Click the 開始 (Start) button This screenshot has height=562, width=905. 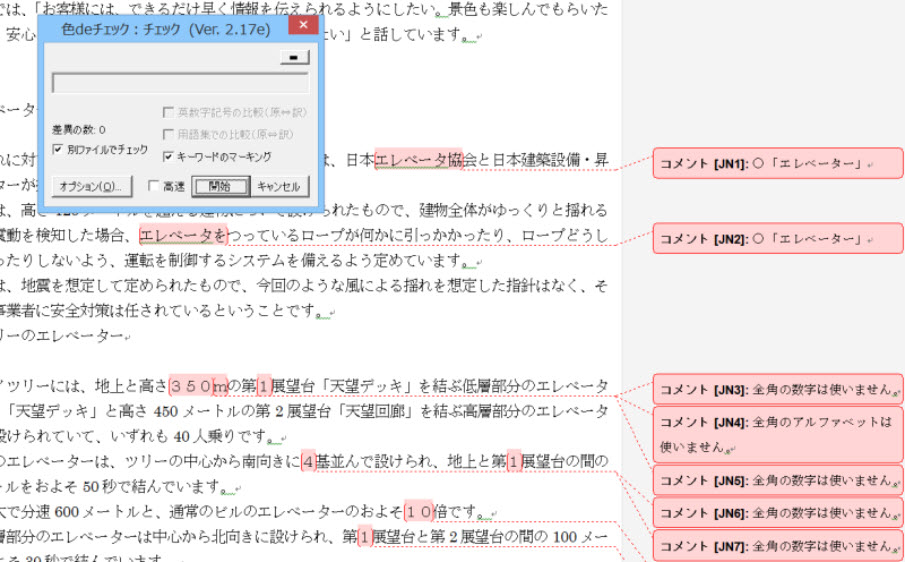click(220, 186)
